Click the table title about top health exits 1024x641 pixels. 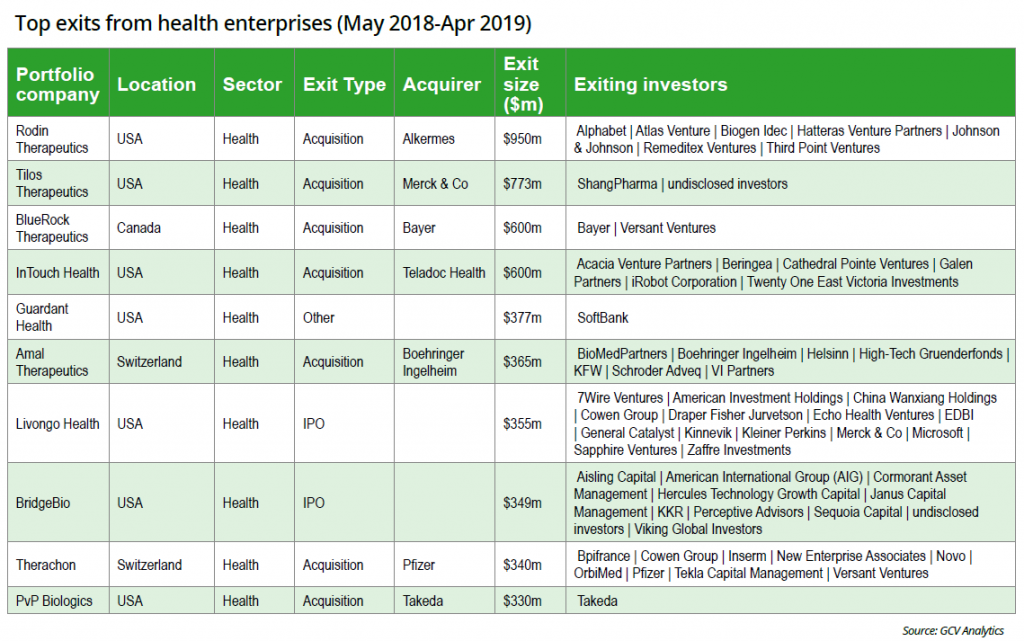coord(272,23)
